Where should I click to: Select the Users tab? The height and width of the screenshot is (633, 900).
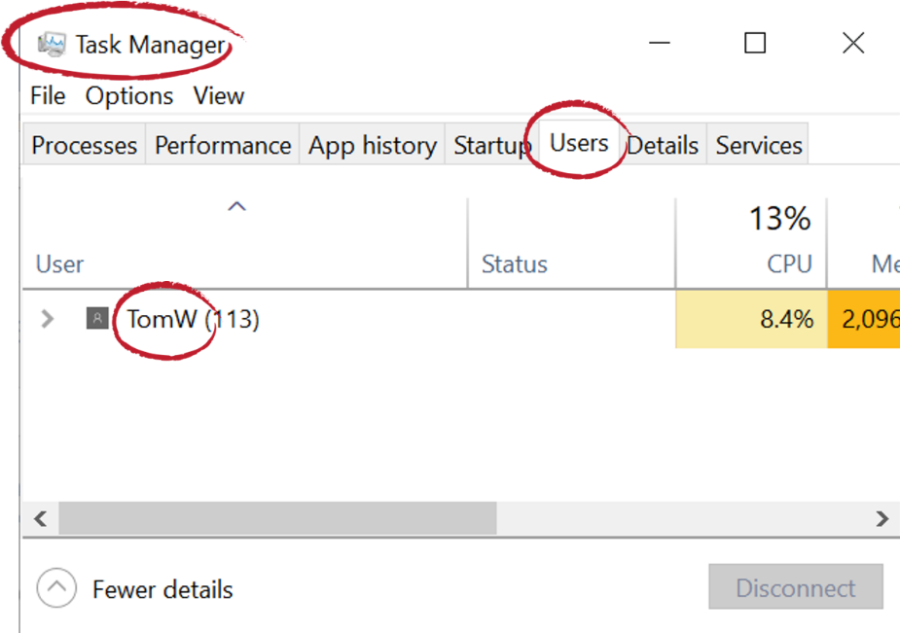(x=579, y=143)
